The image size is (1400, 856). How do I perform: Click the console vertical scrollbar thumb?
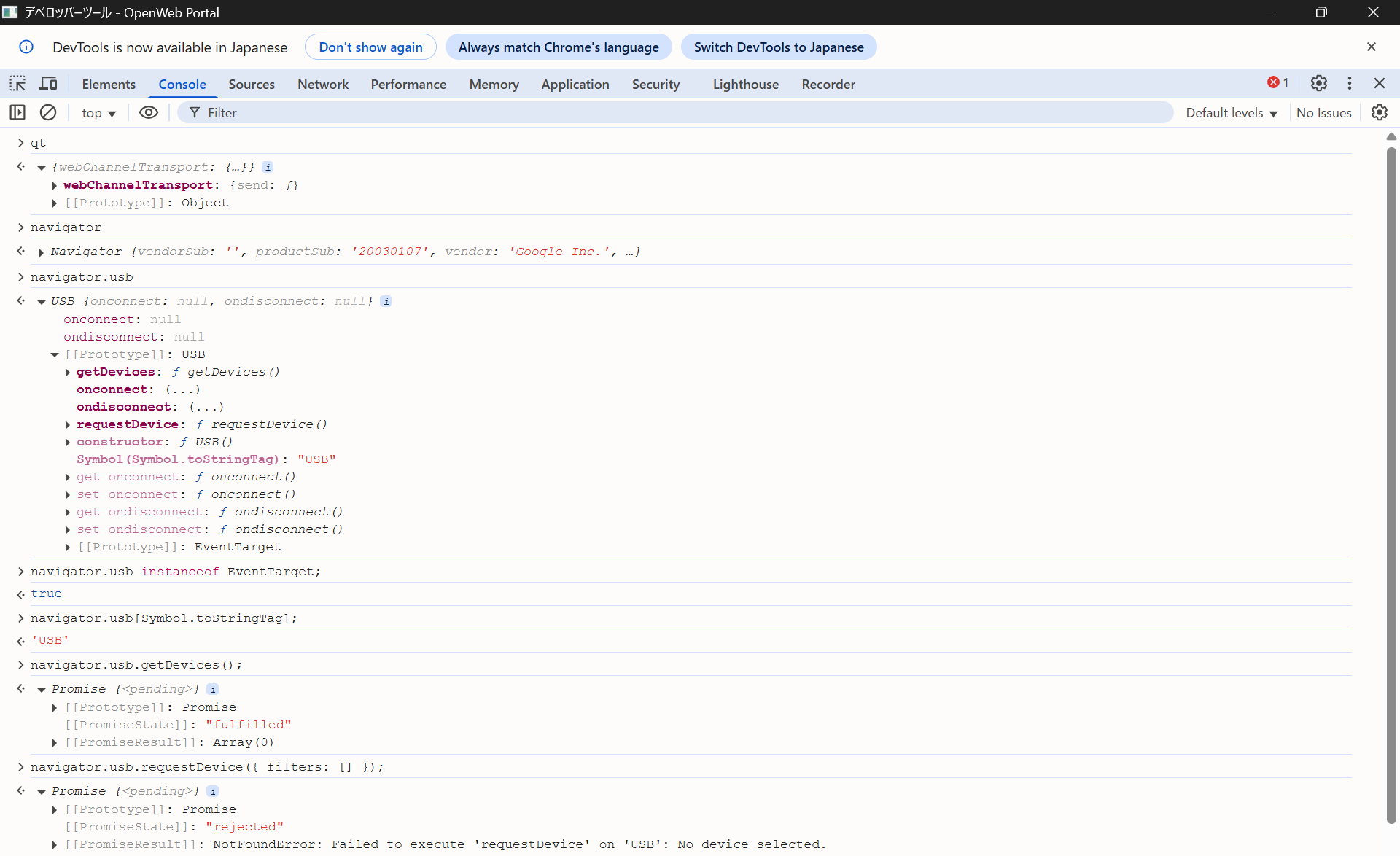click(1391, 485)
